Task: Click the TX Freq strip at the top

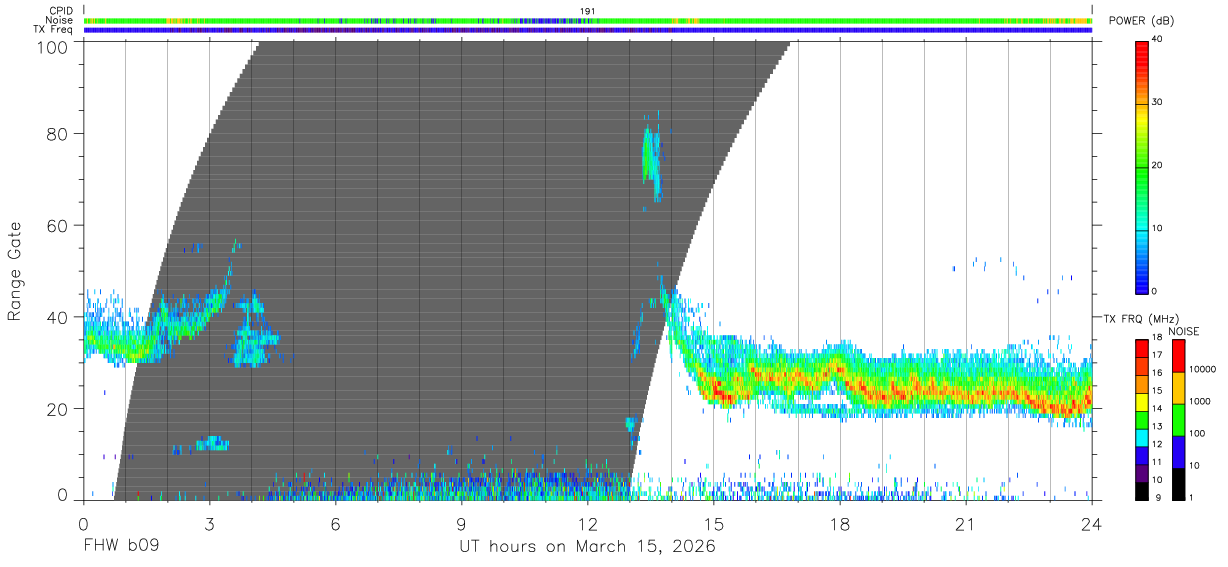Action: (587, 30)
